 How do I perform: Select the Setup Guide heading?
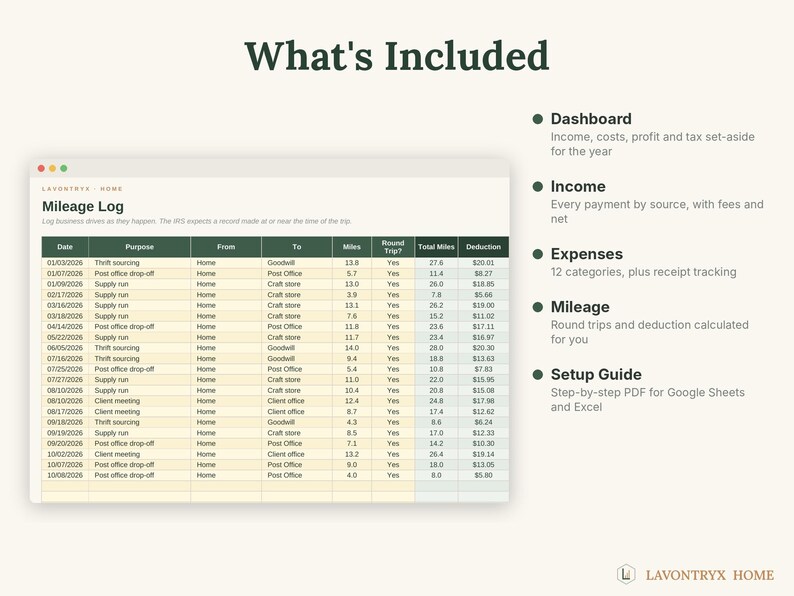coord(596,374)
